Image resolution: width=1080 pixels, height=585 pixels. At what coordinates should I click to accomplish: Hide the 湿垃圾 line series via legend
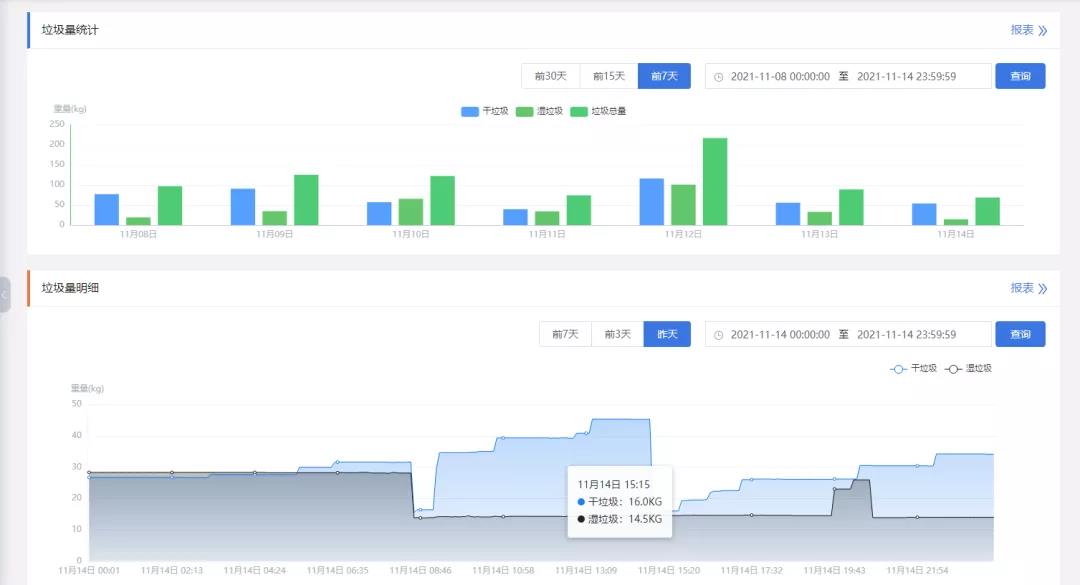(x=968, y=369)
